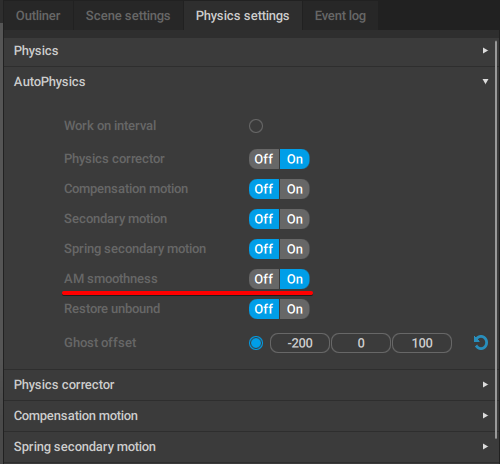This screenshot has width=500, height=464.
Task: Click the Ghost offset -200 field
Action: 300,343
